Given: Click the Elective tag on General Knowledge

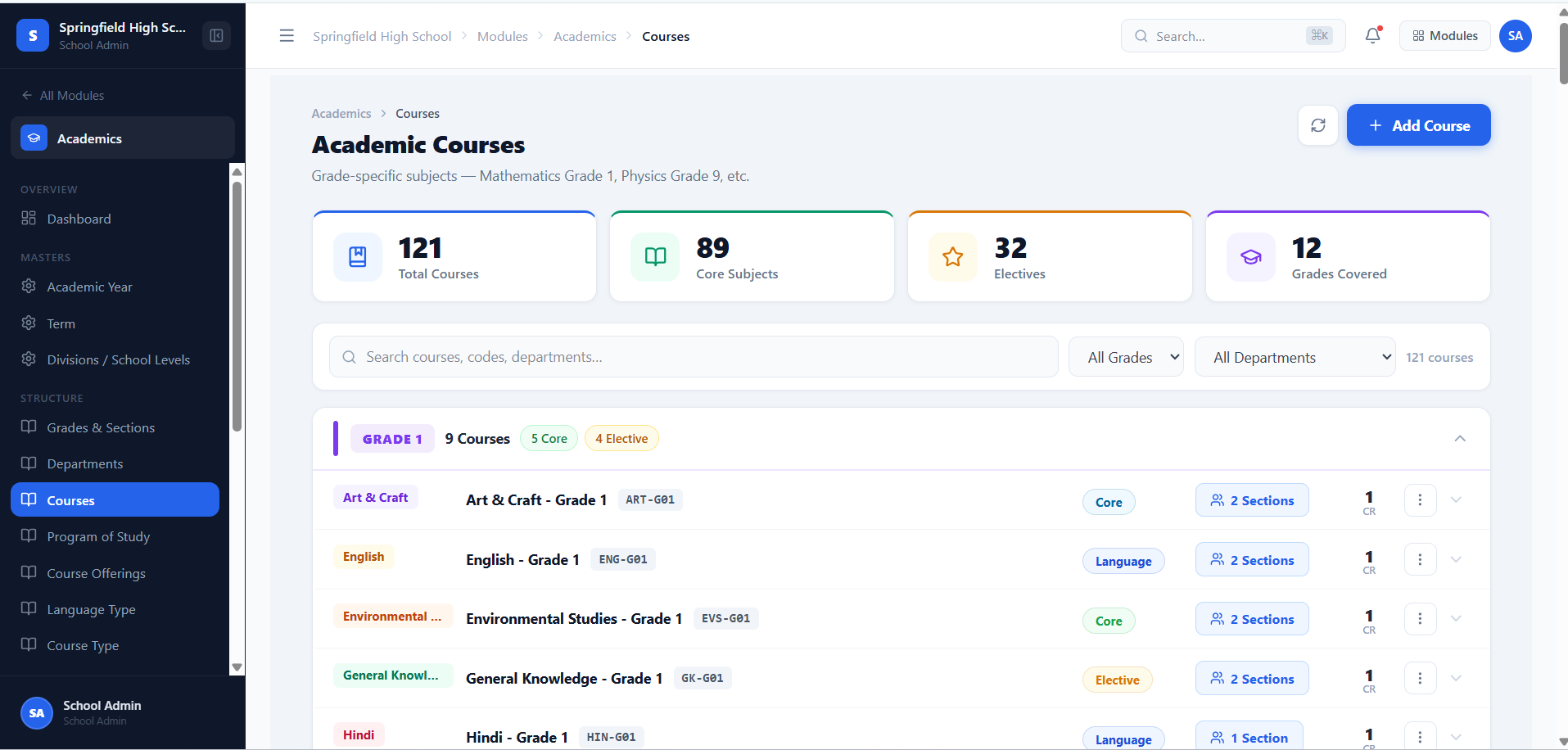Looking at the screenshot, I should pos(1117,680).
